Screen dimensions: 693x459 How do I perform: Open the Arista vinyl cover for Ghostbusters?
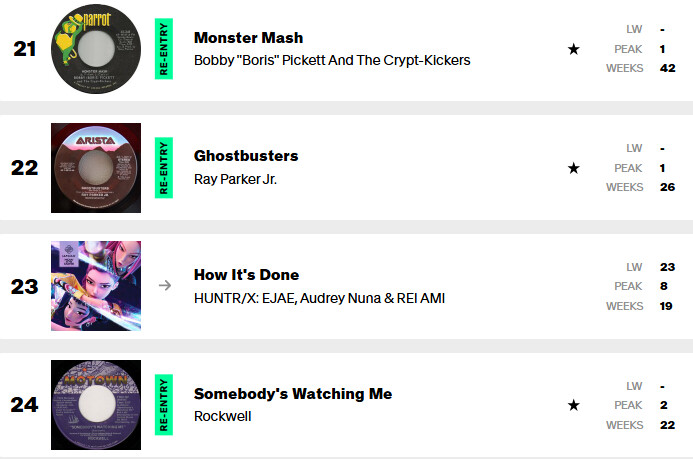coord(96,168)
